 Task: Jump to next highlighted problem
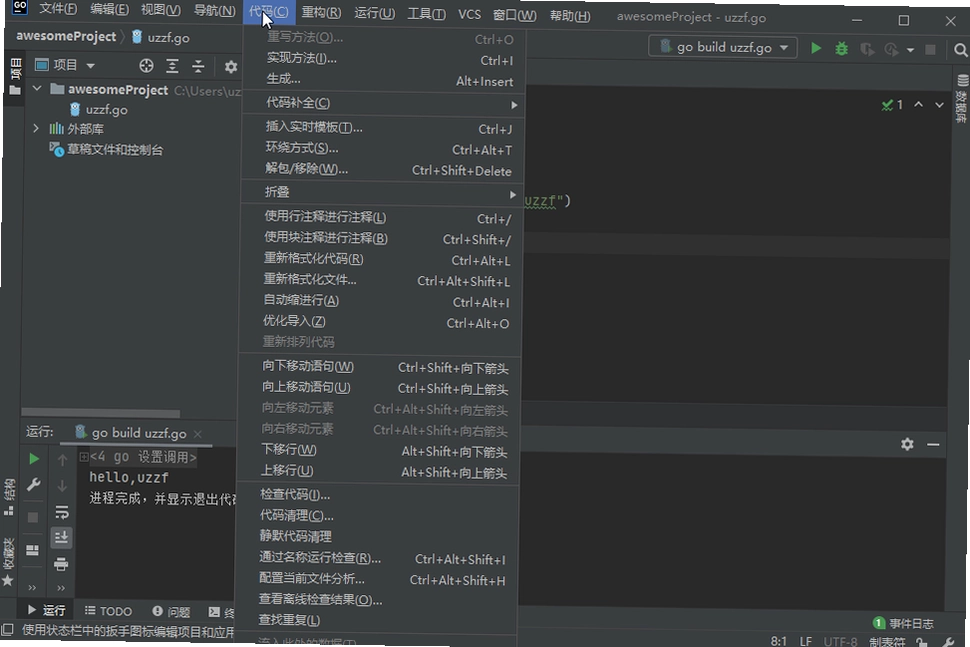point(939,105)
